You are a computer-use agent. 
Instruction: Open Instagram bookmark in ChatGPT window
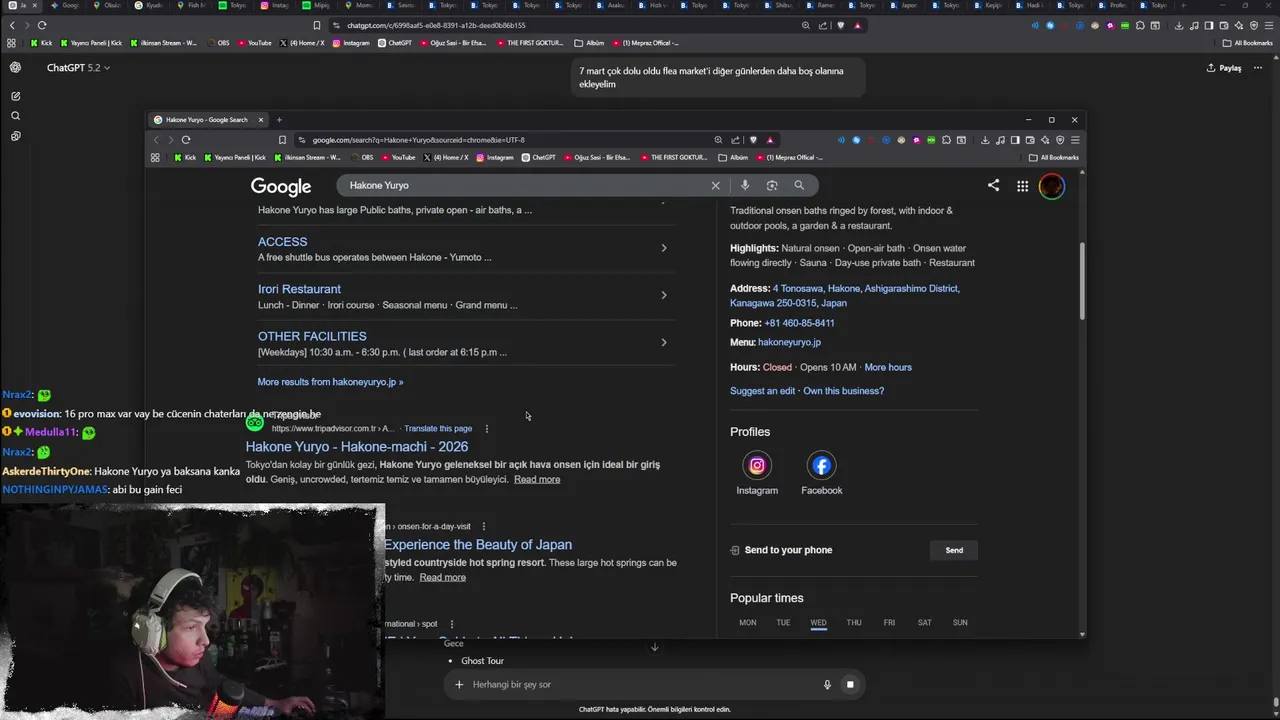click(x=351, y=43)
